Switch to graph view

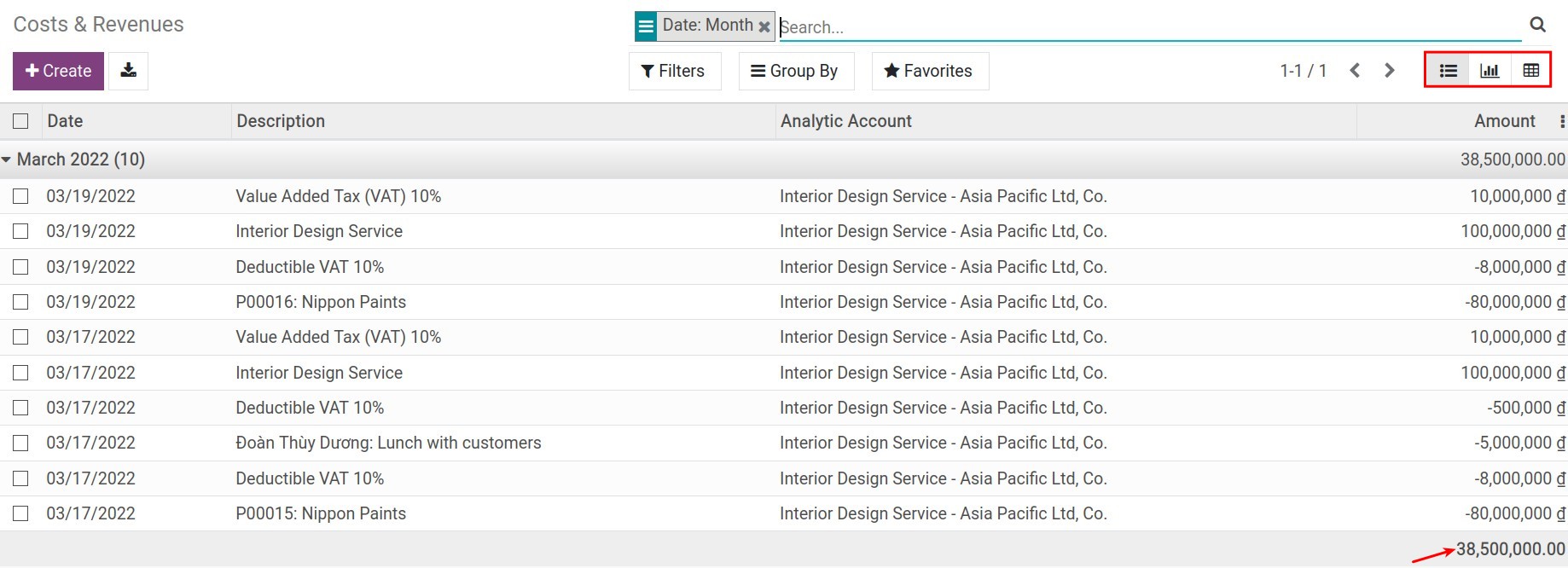point(1489,71)
